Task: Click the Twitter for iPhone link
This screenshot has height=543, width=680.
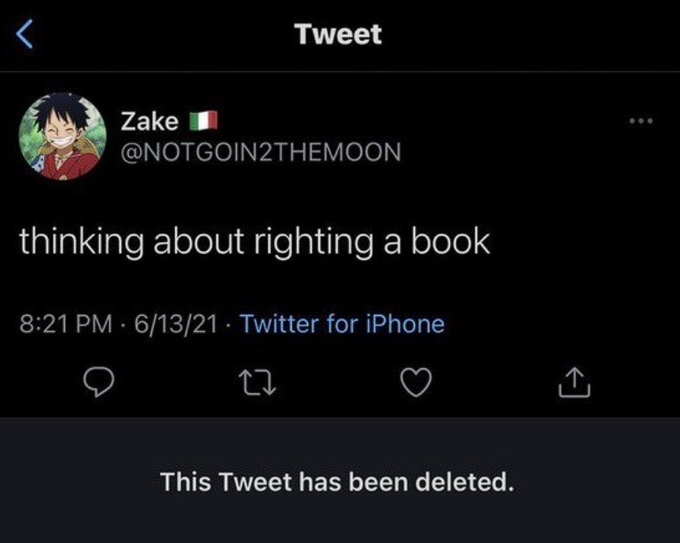Action: click(x=342, y=324)
